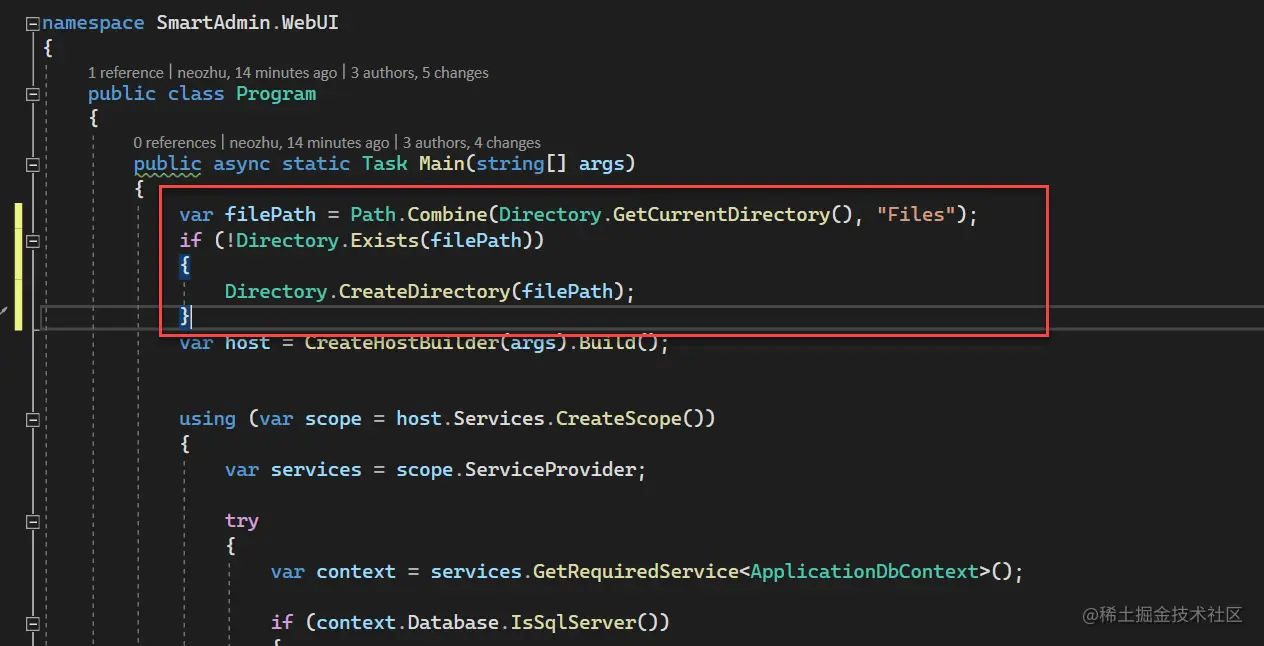Open the '0 references' CodeLens link
This screenshot has height=646, width=1264.
pyautogui.click(x=175, y=142)
